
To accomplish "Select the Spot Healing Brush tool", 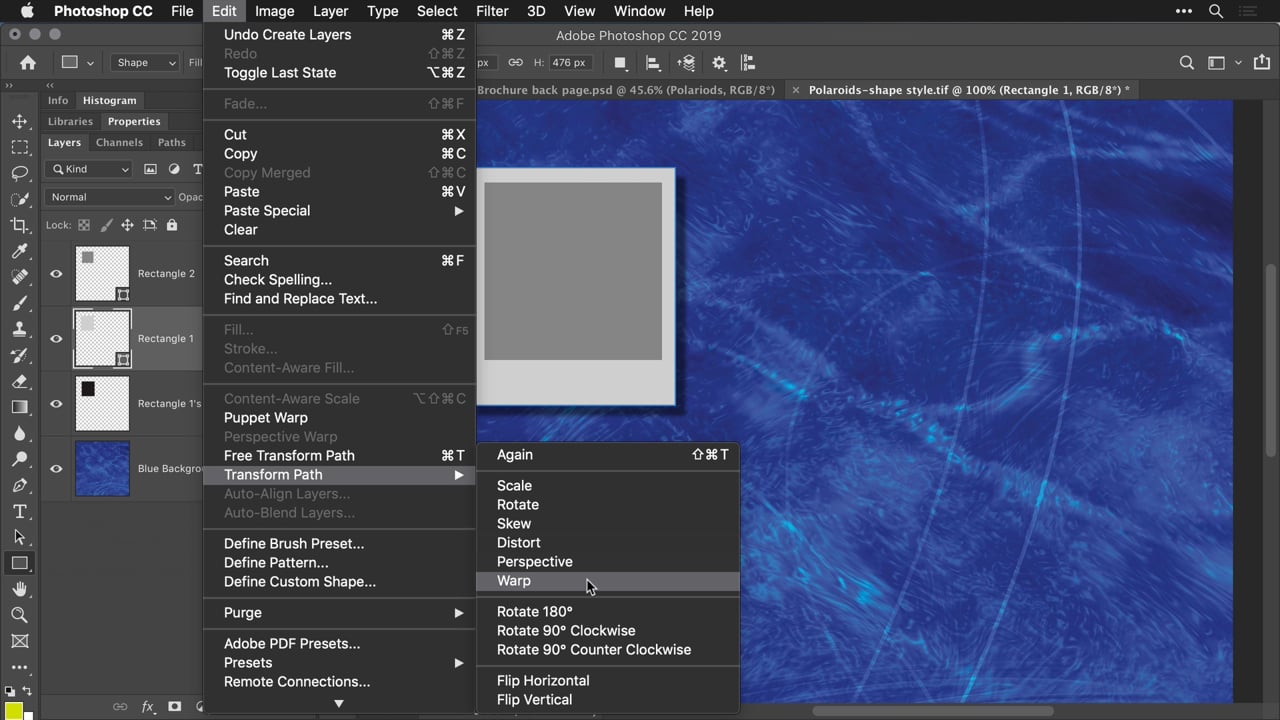I will (19, 277).
